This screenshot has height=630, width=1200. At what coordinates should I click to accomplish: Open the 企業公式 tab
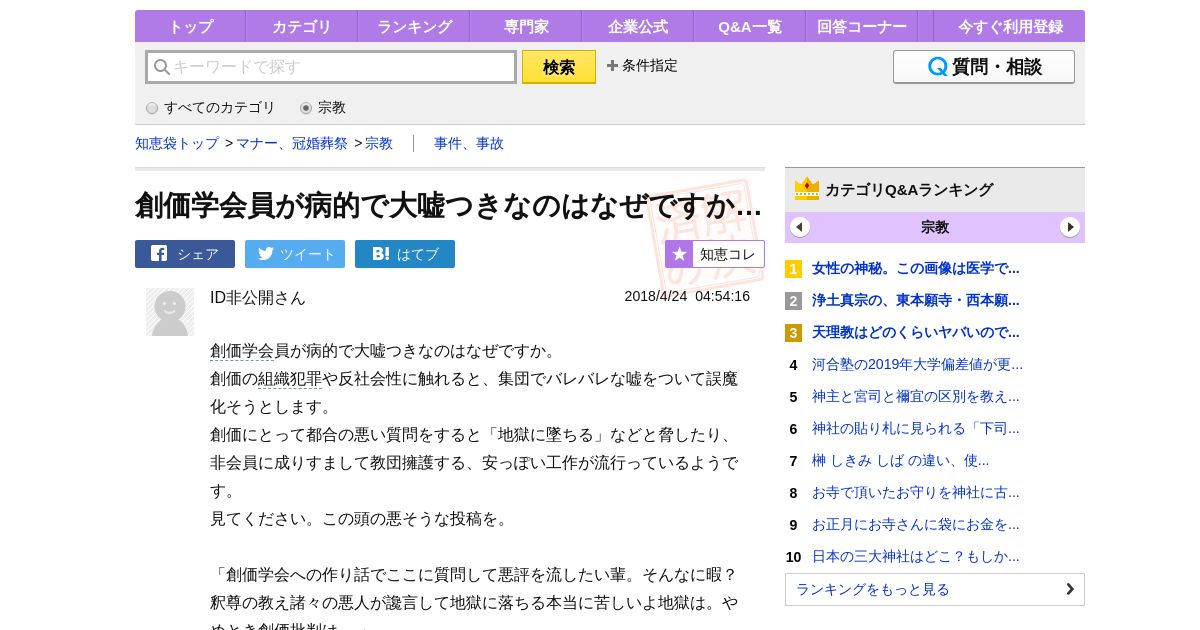(x=638, y=26)
